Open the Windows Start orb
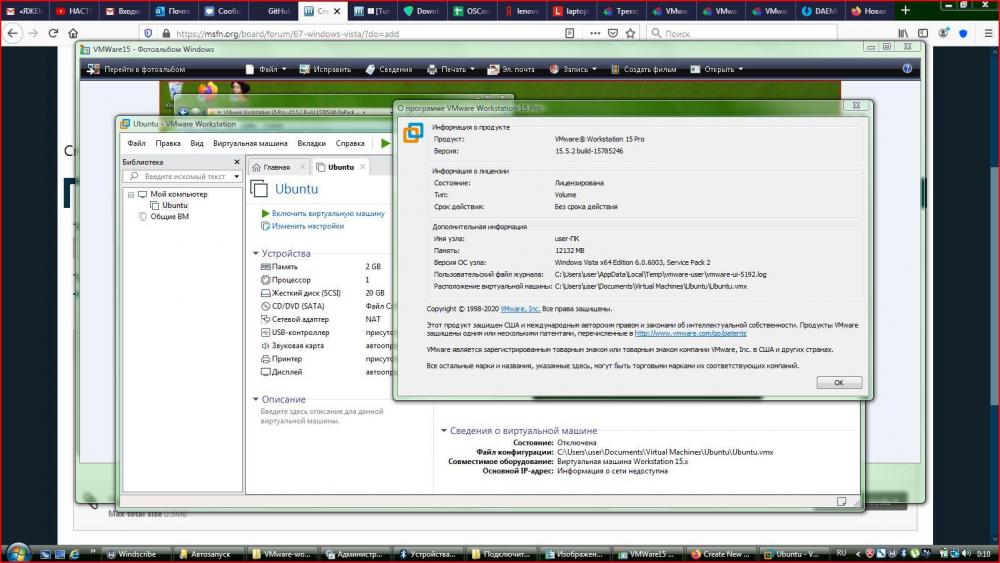 17,552
